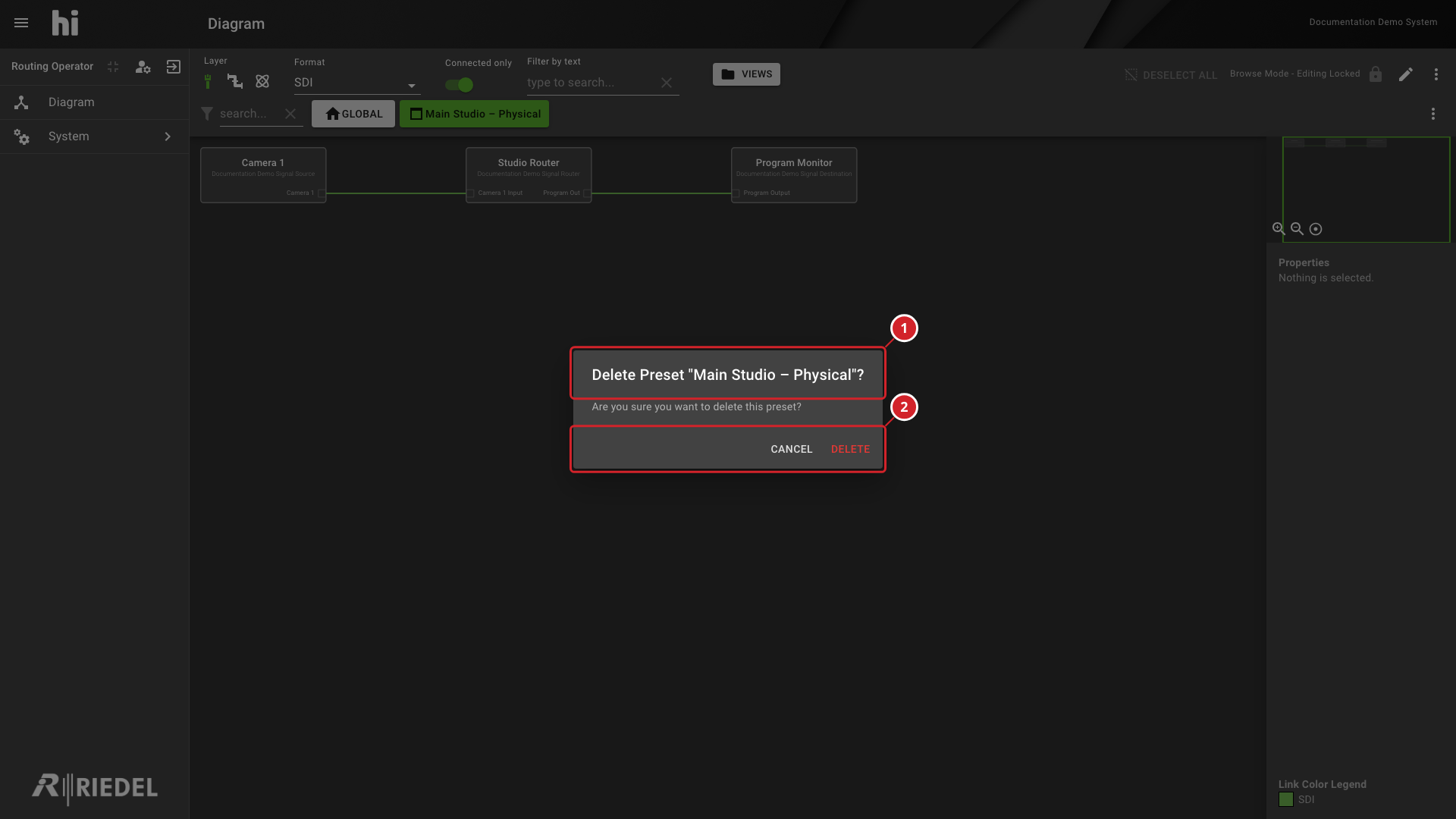The width and height of the screenshot is (1456, 819).
Task: Select the Studio Router node
Action: tap(529, 175)
